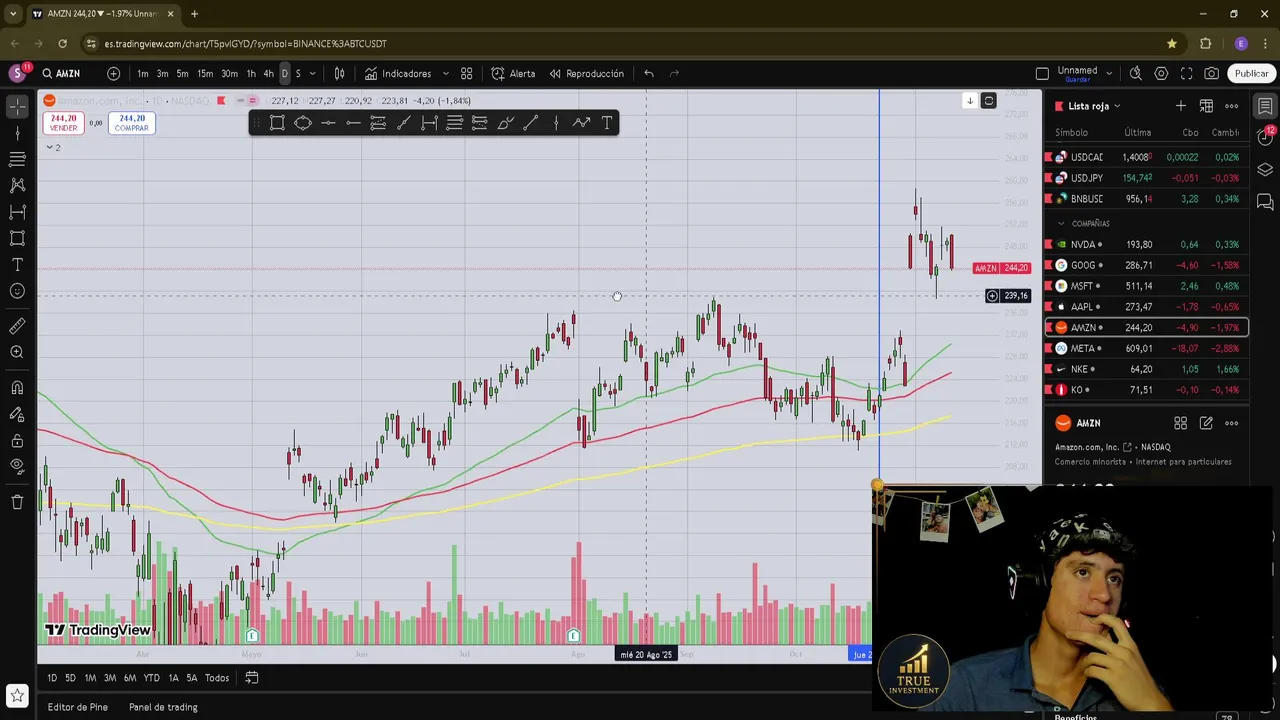The image size is (1280, 720).
Task: Select ellipse shape in floating toolbar
Action: point(302,123)
